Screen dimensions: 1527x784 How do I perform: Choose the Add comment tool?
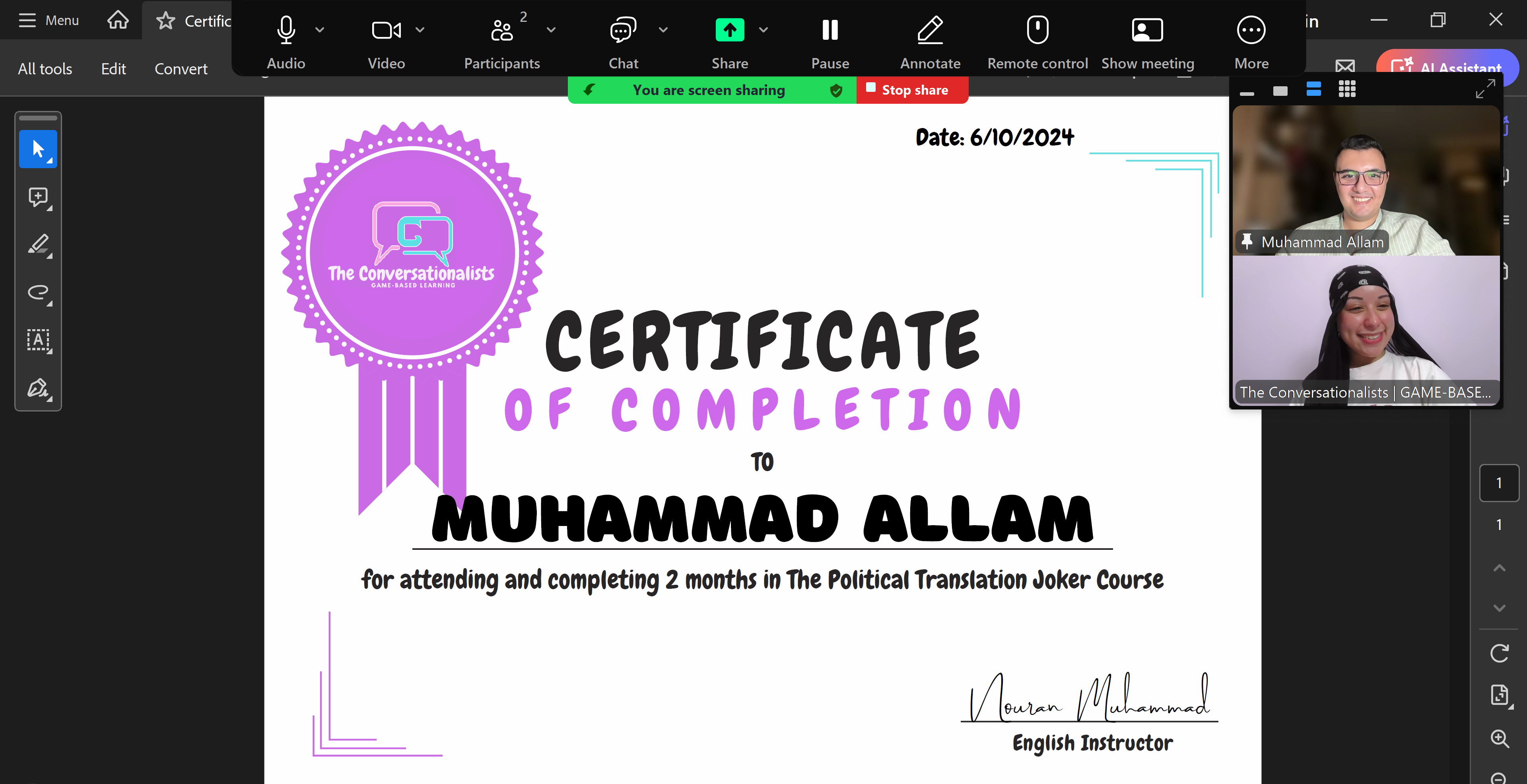[x=39, y=197]
